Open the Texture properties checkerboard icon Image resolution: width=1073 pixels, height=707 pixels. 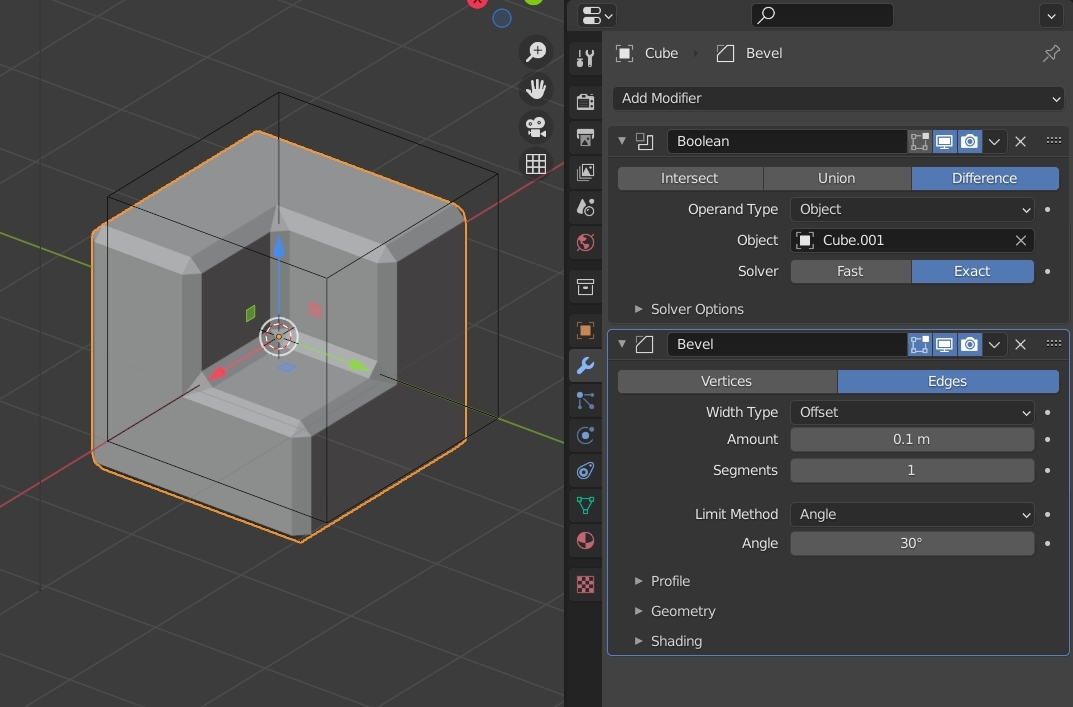(586, 585)
